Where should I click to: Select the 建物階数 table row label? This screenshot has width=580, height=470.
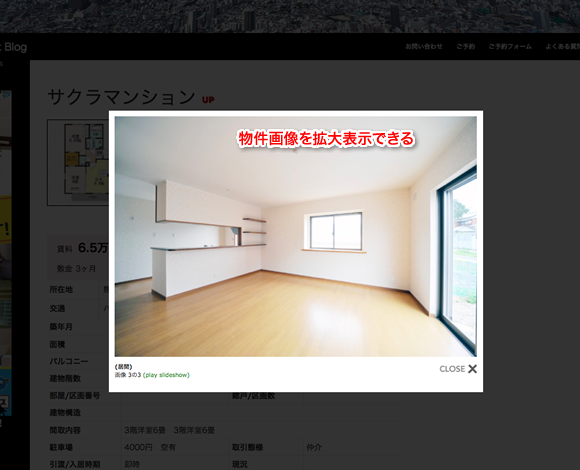point(65,378)
